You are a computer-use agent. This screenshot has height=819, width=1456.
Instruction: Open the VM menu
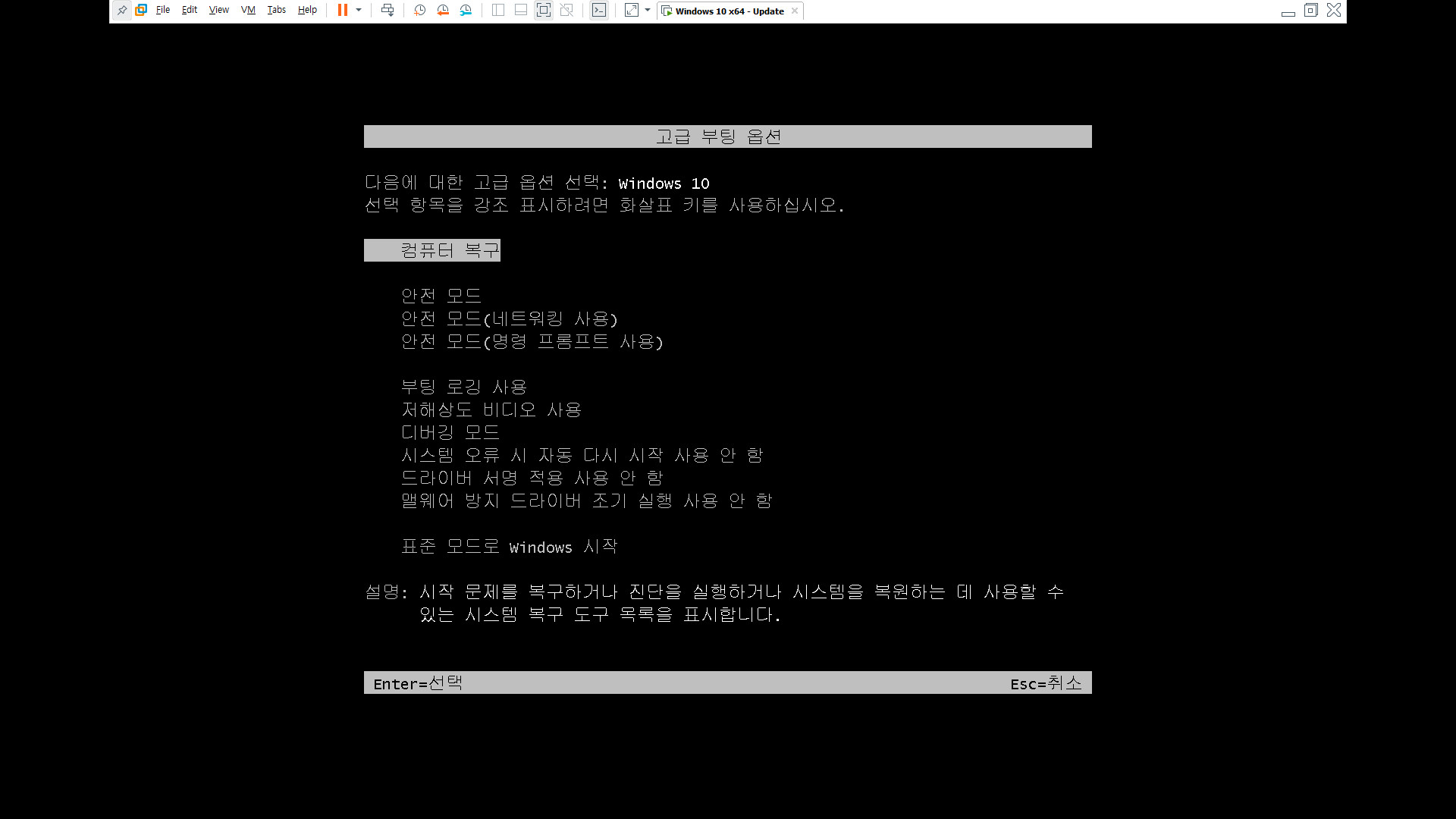coord(248,11)
